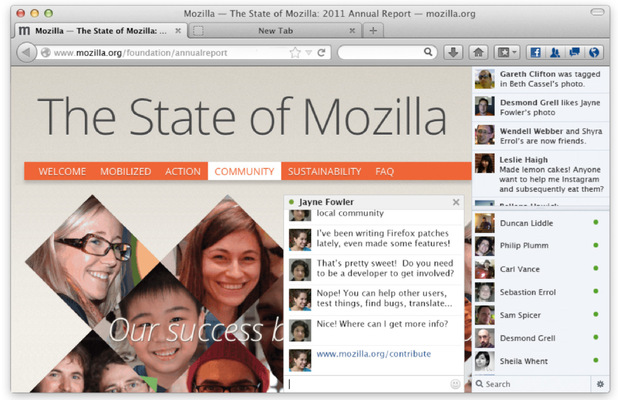Open friend requests icon in toolbar
The height and width of the screenshot is (400, 618).
(x=553, y=52)
